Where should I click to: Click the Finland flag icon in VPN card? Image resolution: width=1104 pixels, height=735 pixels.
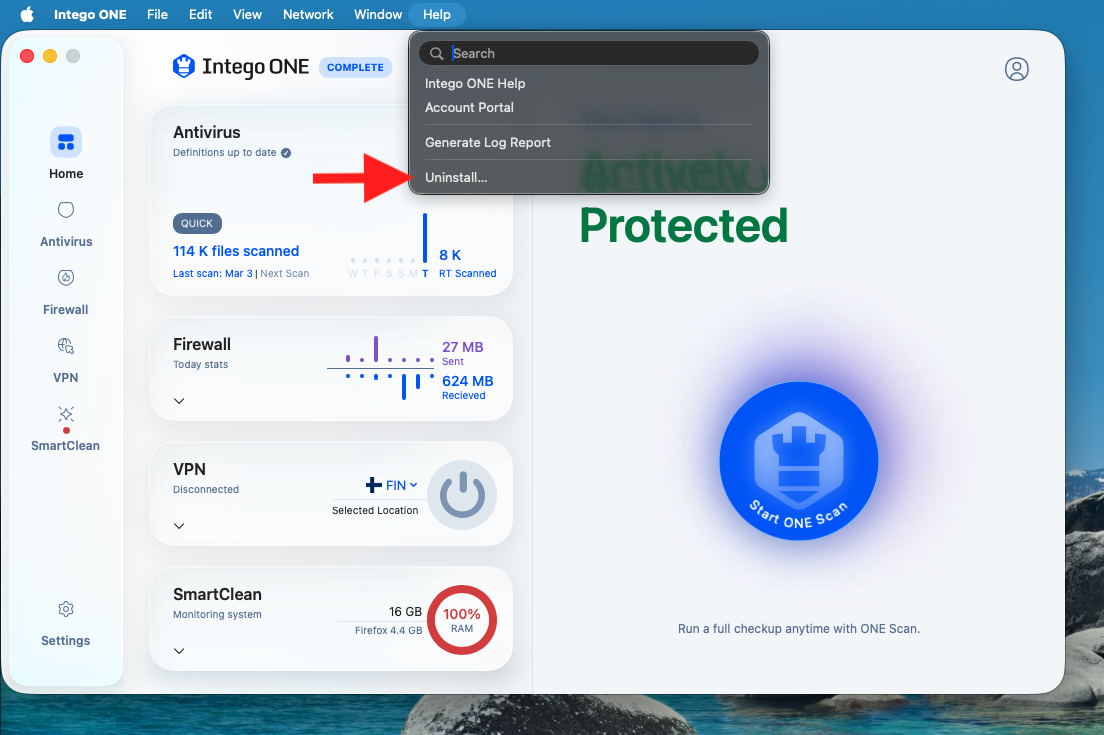[x=374, y=485]
